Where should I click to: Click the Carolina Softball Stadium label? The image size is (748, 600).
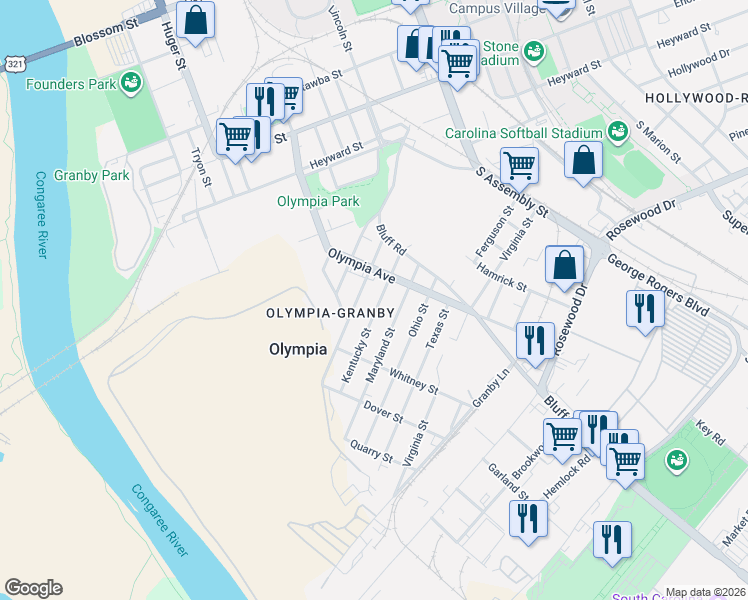click(524, 133)
